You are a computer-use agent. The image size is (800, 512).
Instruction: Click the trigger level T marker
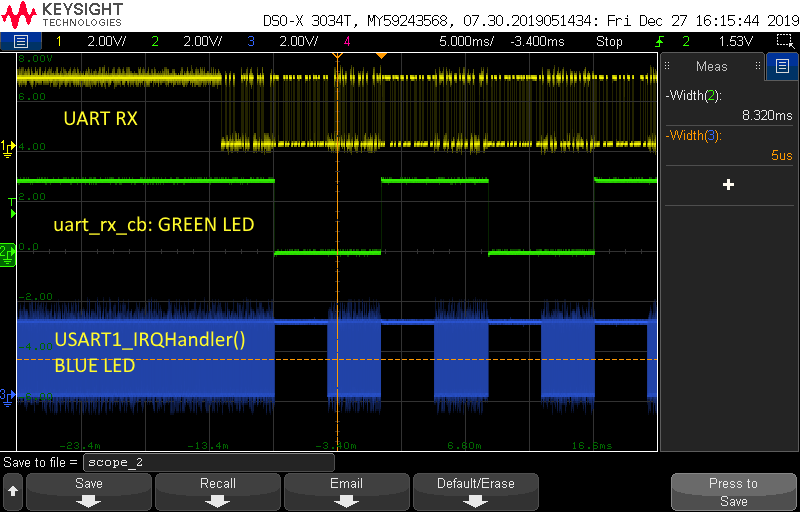[x=12, y=208]
